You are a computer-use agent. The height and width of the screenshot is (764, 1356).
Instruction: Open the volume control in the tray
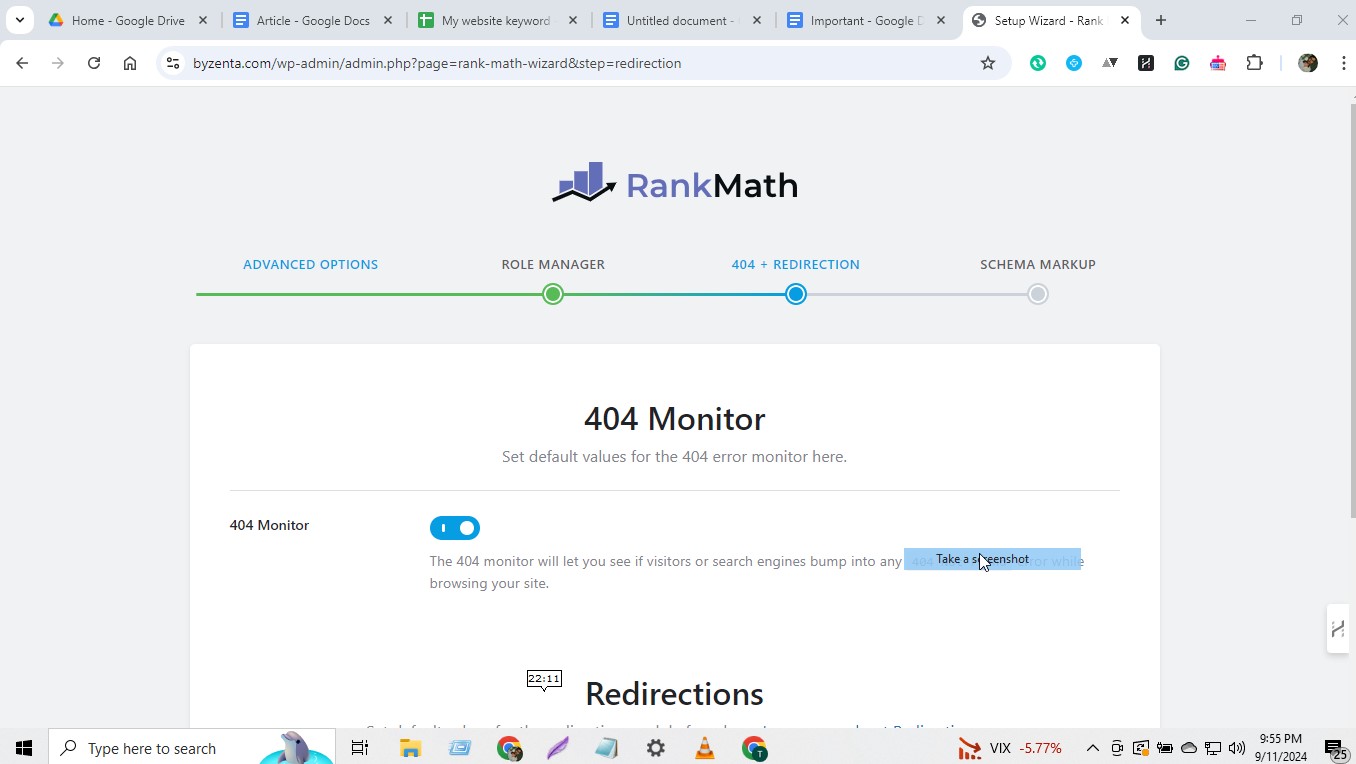point(1237,748)
